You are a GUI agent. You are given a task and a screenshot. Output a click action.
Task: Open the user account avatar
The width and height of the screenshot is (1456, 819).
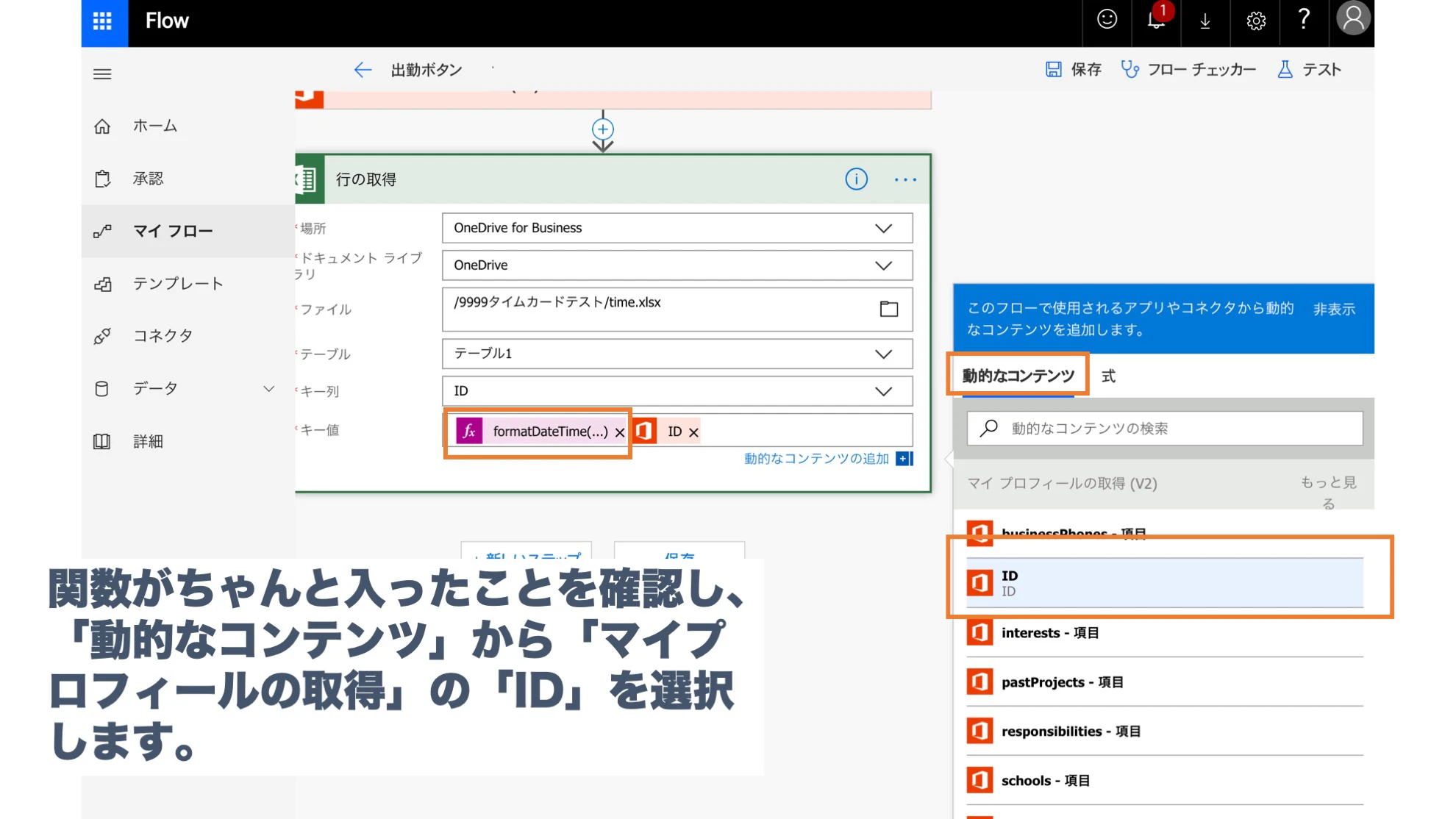click(x=1354, y=19)
